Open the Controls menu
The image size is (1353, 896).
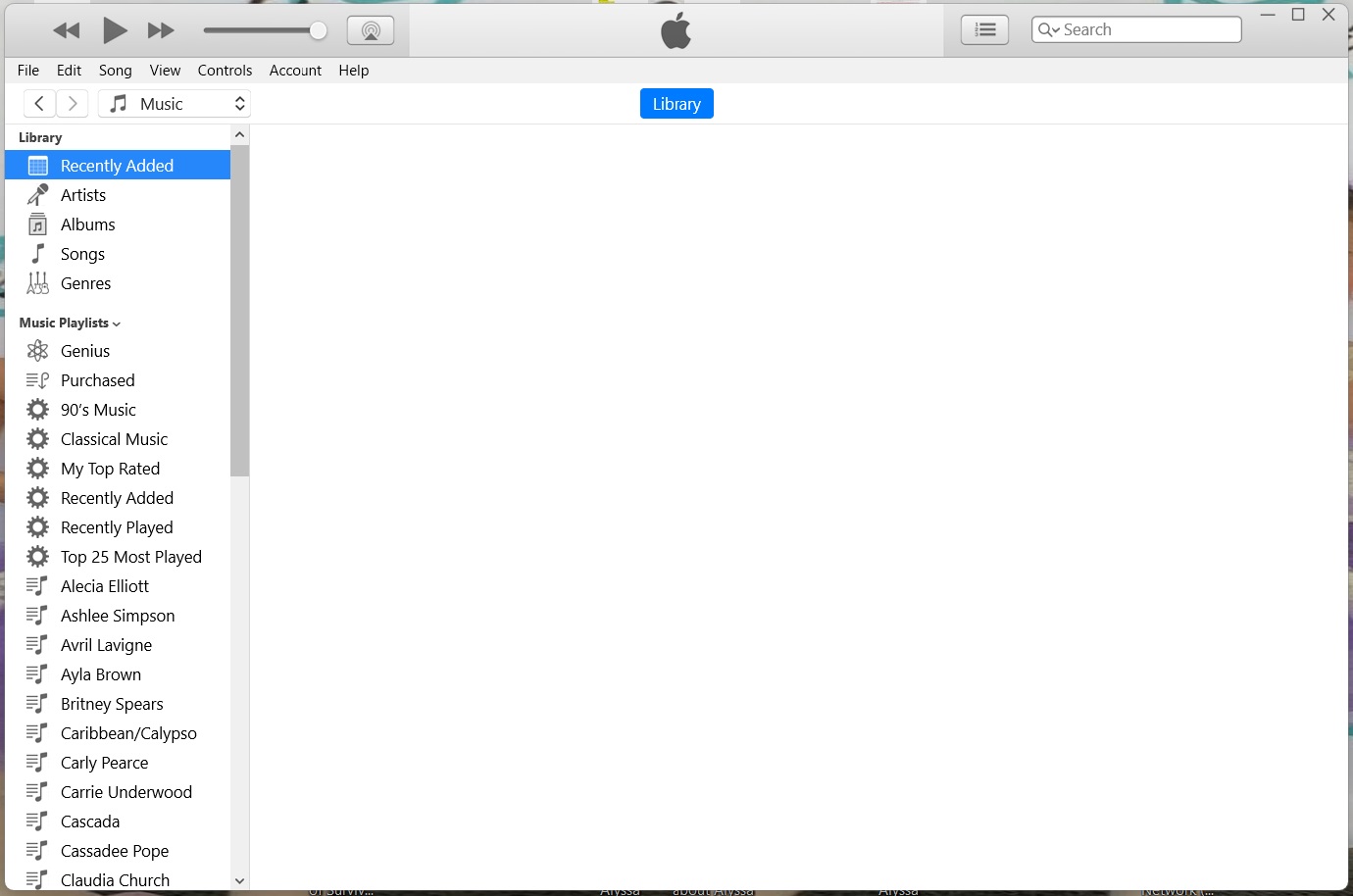(225, 71)
